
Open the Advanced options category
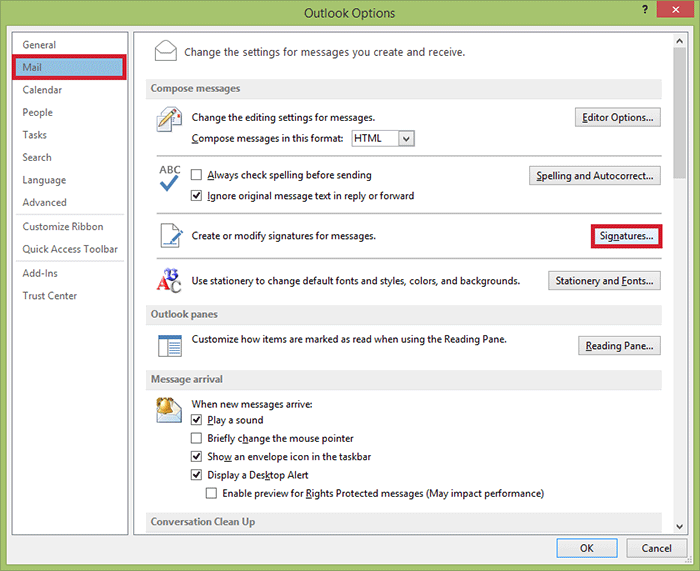[x=70, y=202]
